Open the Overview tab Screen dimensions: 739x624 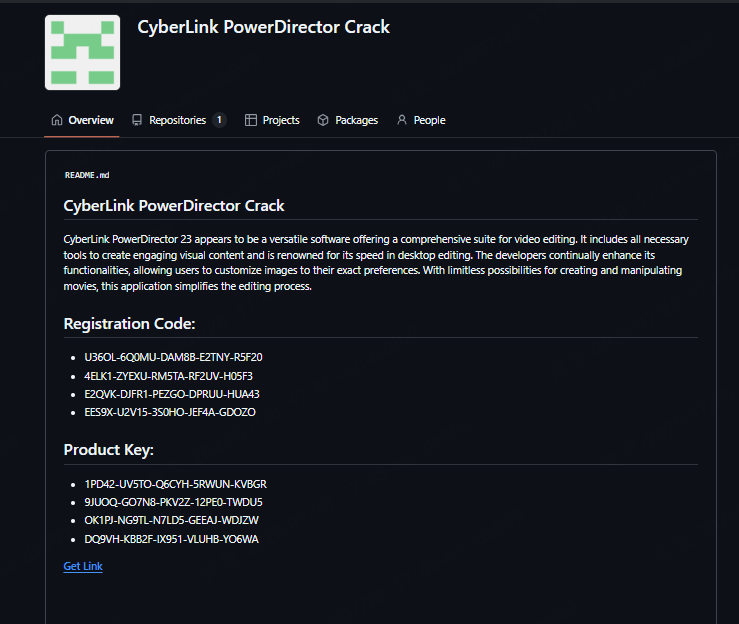[82, 120]
